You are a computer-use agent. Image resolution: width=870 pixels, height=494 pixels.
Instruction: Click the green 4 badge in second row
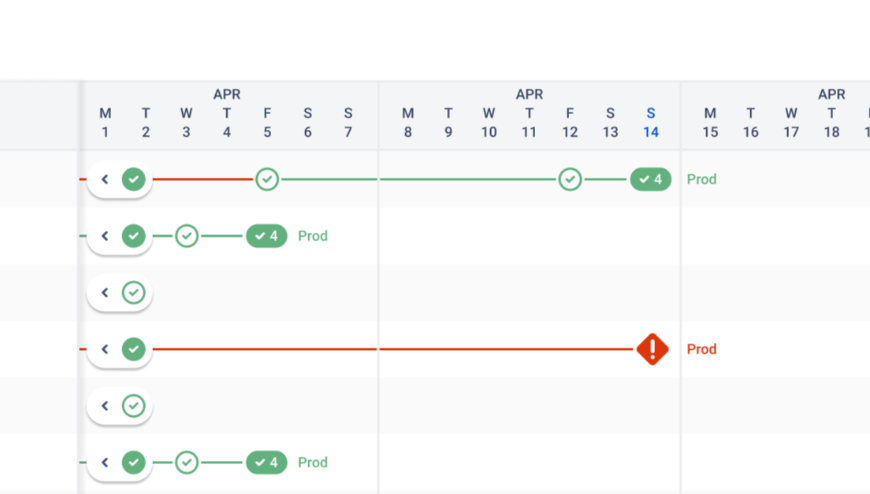coord(266,236)
